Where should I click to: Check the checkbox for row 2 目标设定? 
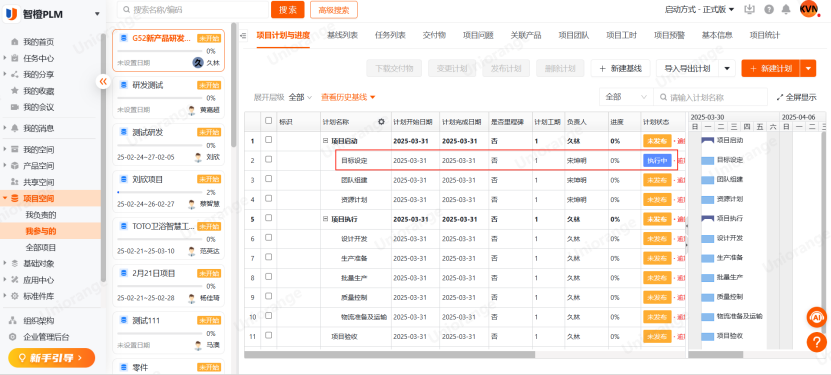[269, 159]
